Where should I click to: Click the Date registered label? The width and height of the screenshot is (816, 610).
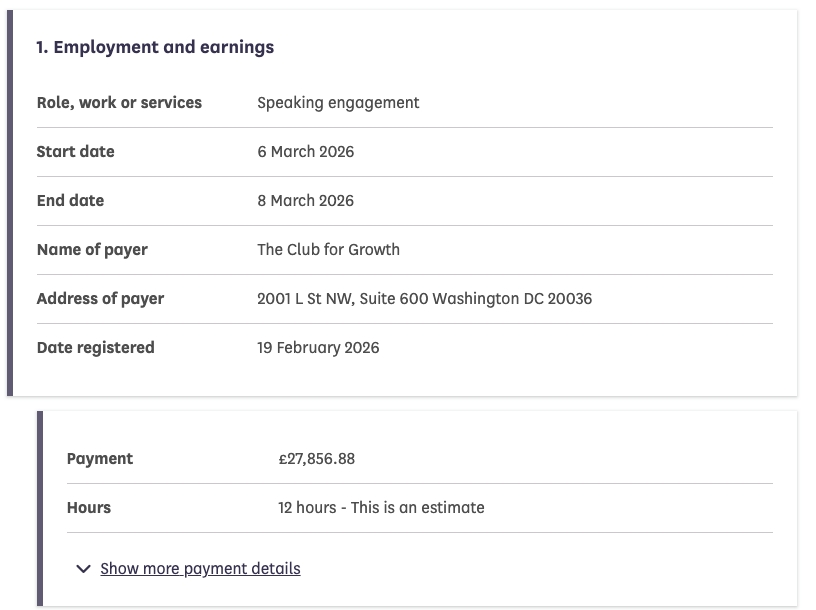pyautogui.click(x=95, y=347)
